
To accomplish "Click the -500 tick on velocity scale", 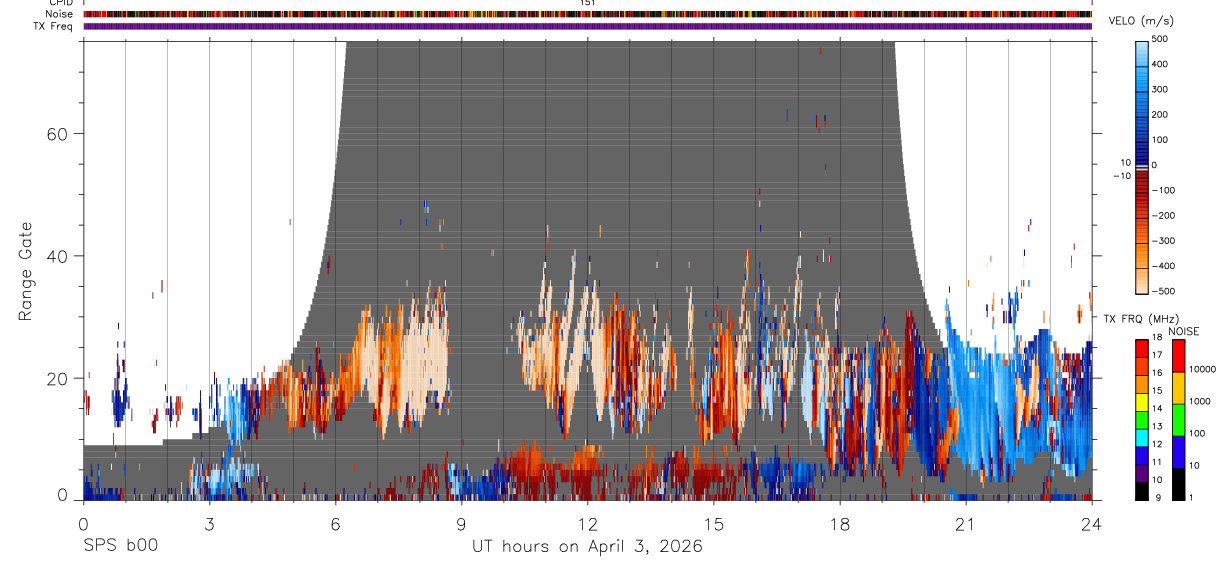I will (x=1164, y=291).
